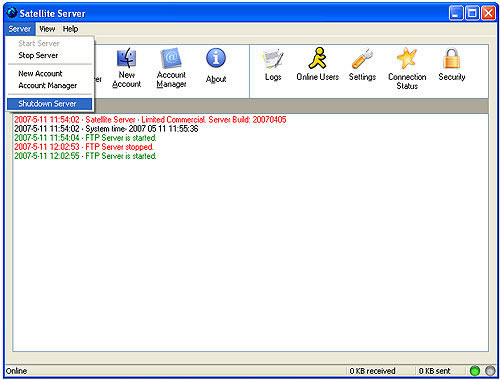The image size is (500, 380).
Task: Click the Satellite Server title bar icon
Action: tap(12, 13)
